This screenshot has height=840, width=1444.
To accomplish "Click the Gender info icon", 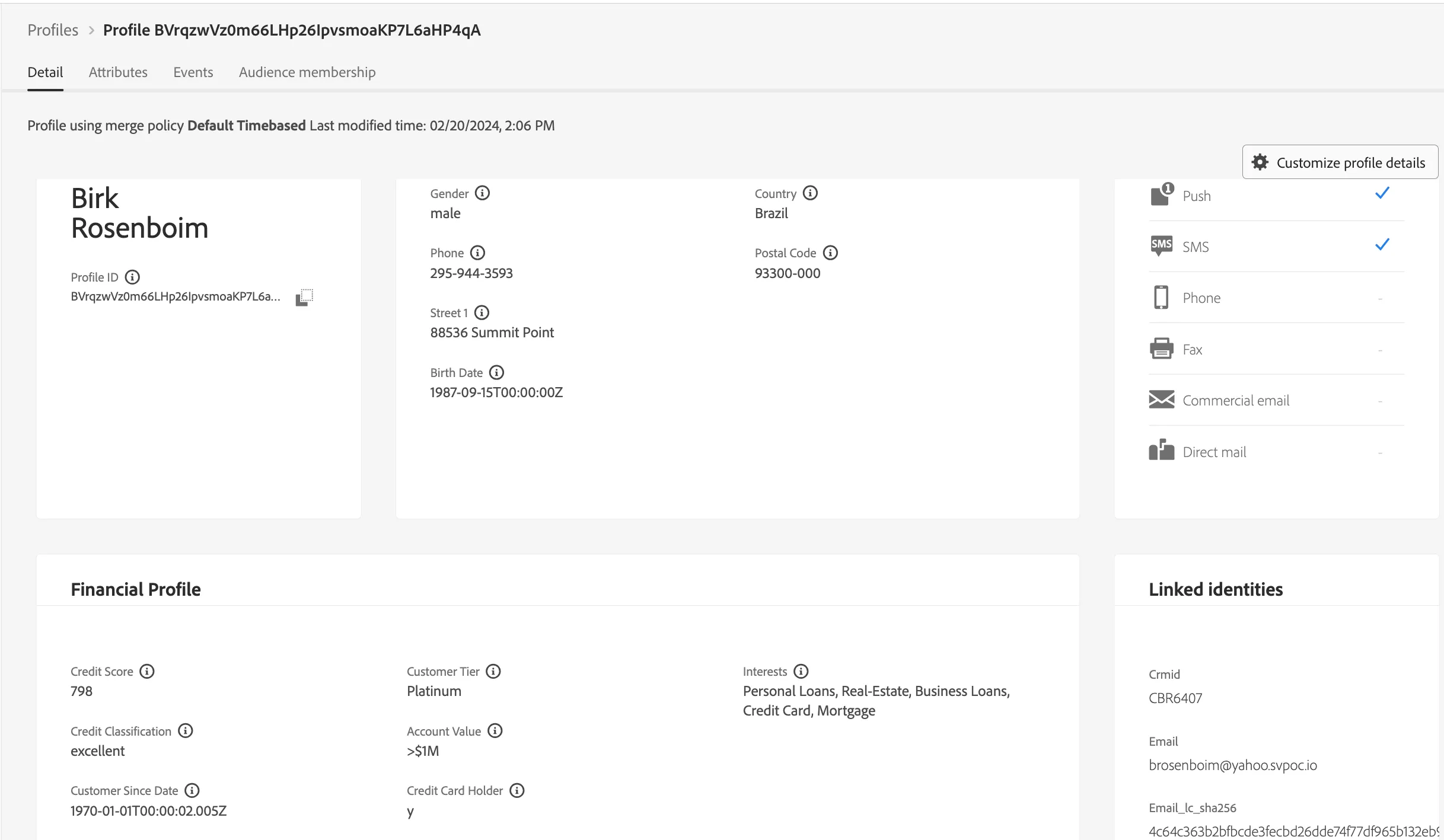I will click(483, 193).
